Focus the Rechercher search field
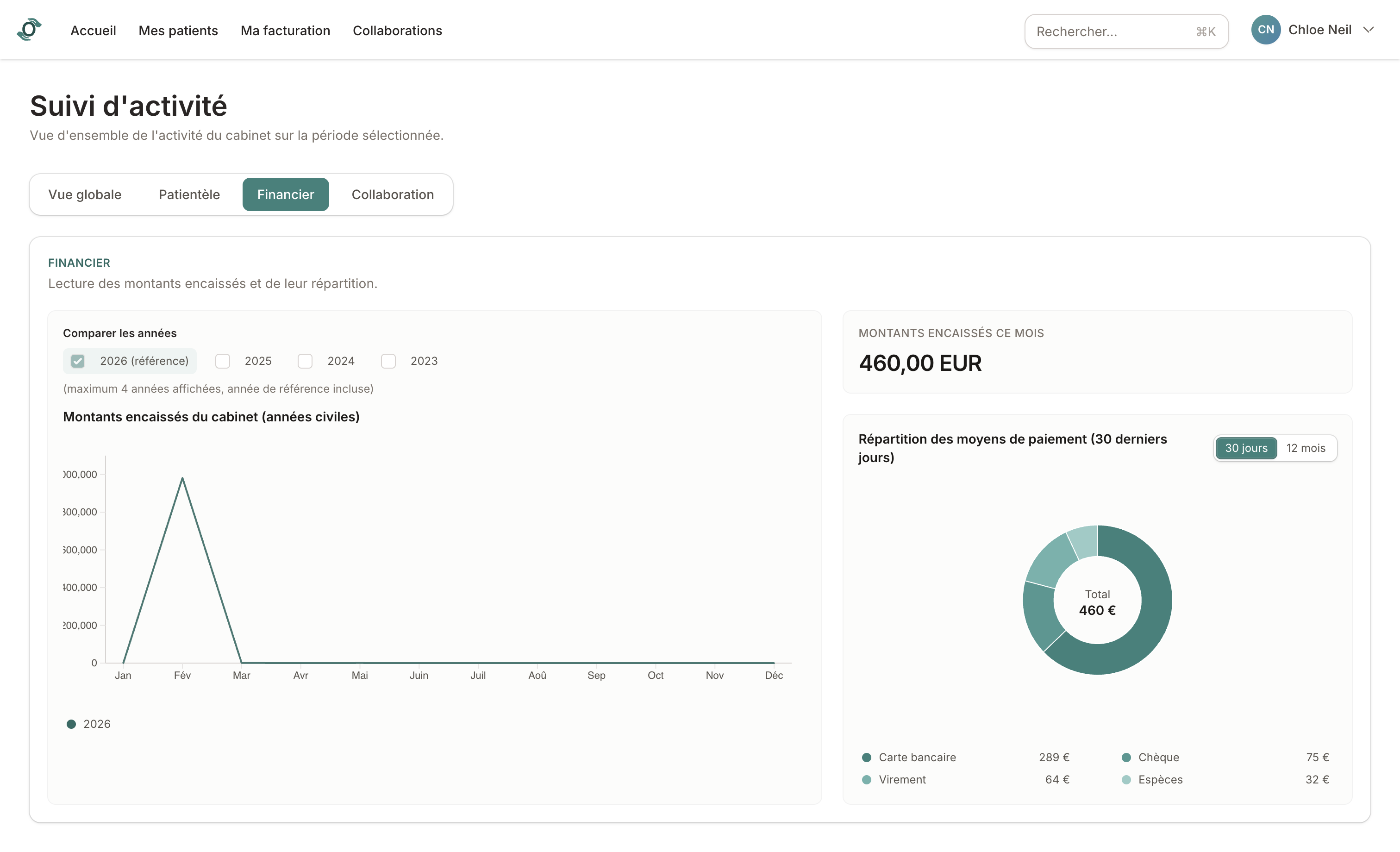The width and height of the screenshot is (1400, 852). [1126, 31]
